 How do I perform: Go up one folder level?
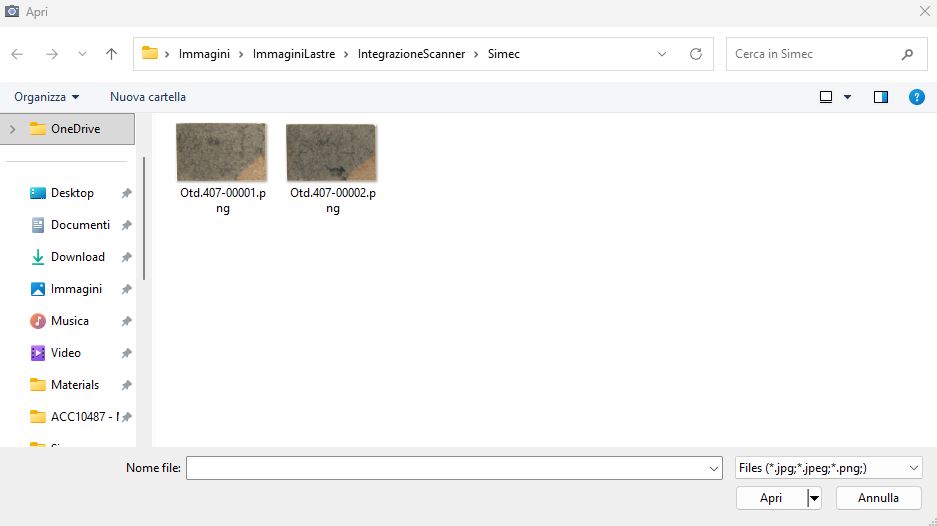point(111,54)
